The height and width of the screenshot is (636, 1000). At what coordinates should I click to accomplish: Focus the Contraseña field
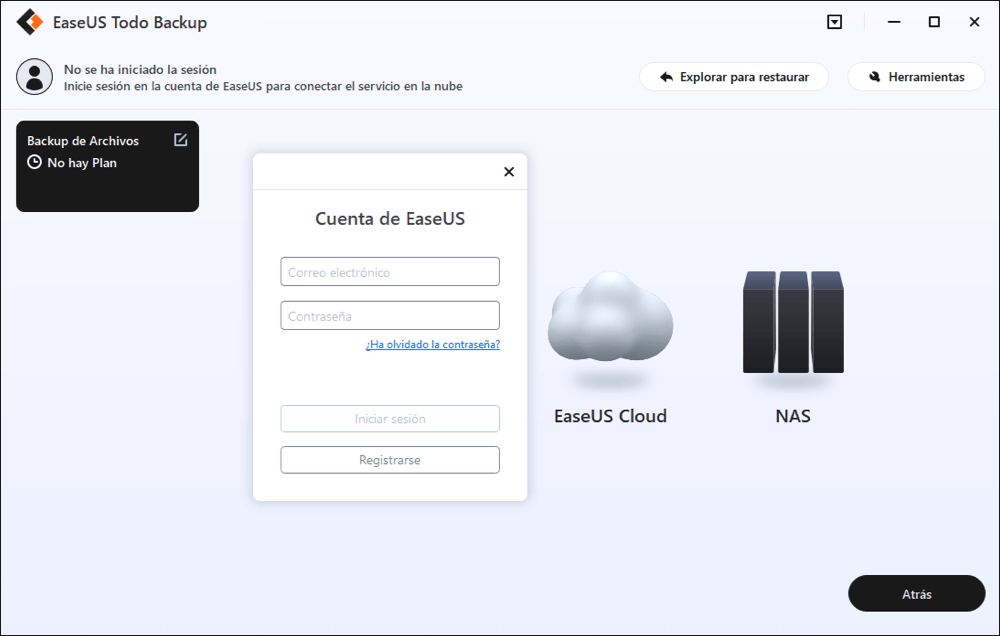pyautogui.click(x=390, y=316)
